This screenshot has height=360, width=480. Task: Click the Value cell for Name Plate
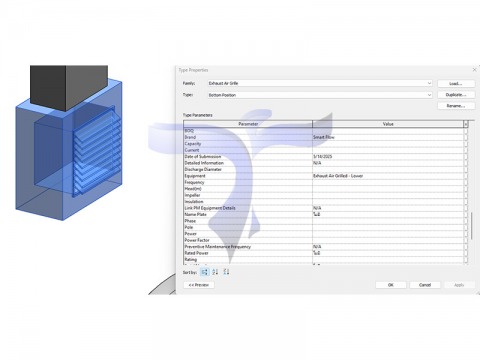[x=388, y=214]
